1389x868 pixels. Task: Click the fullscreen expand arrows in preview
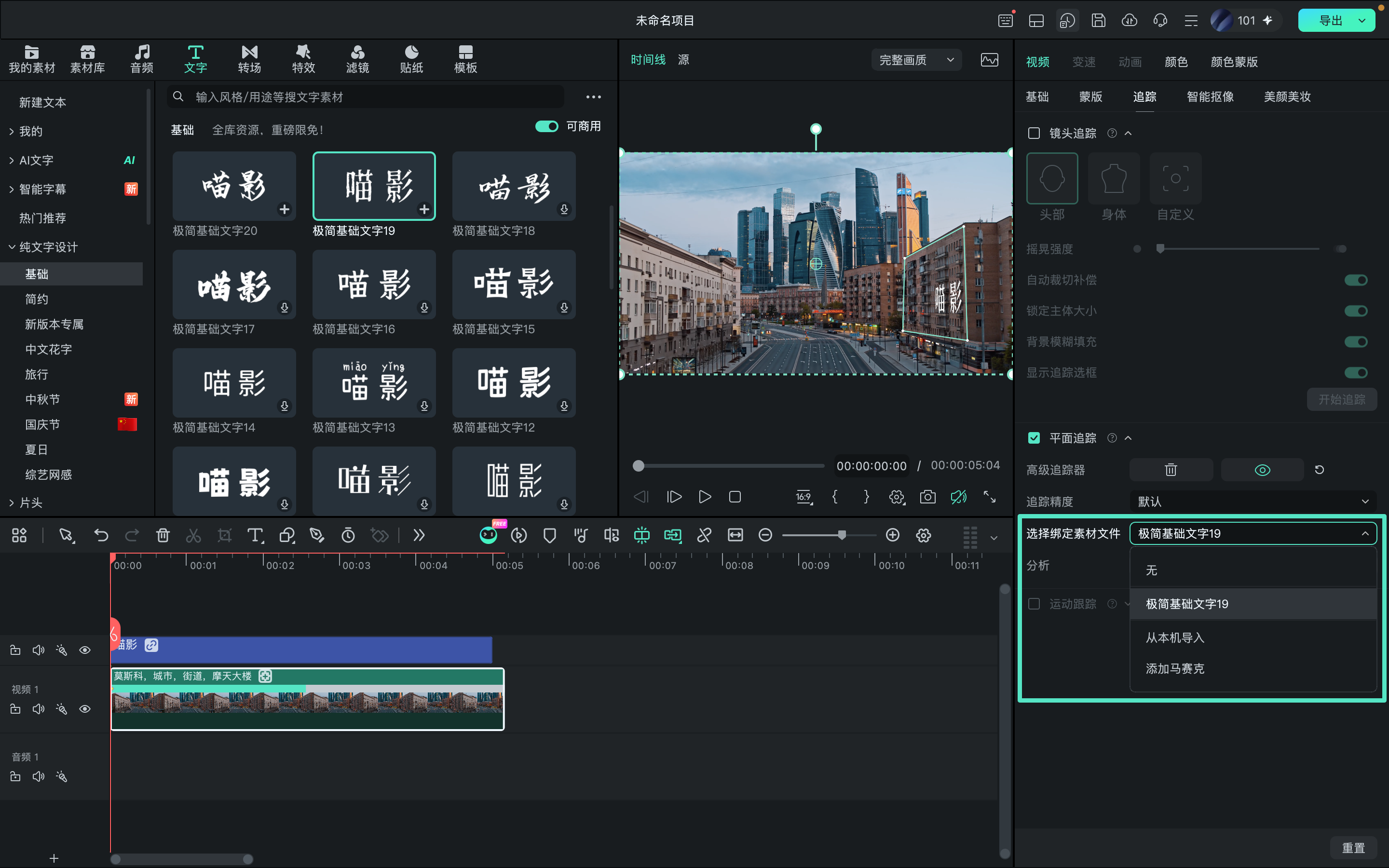point(990,497)
